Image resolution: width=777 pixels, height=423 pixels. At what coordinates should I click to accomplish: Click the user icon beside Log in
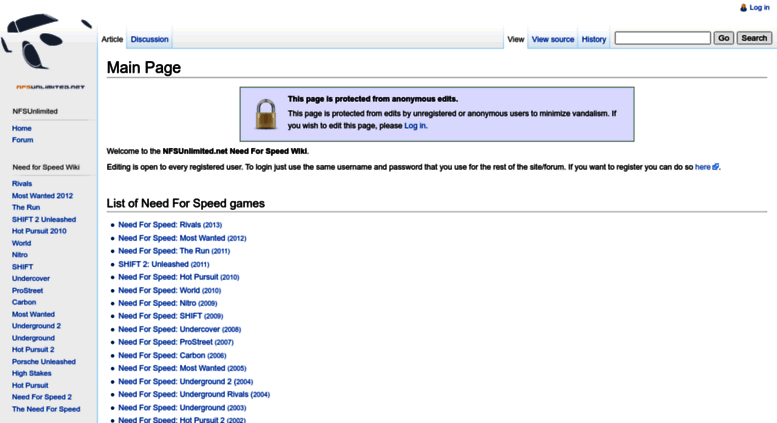pos(743,7)
